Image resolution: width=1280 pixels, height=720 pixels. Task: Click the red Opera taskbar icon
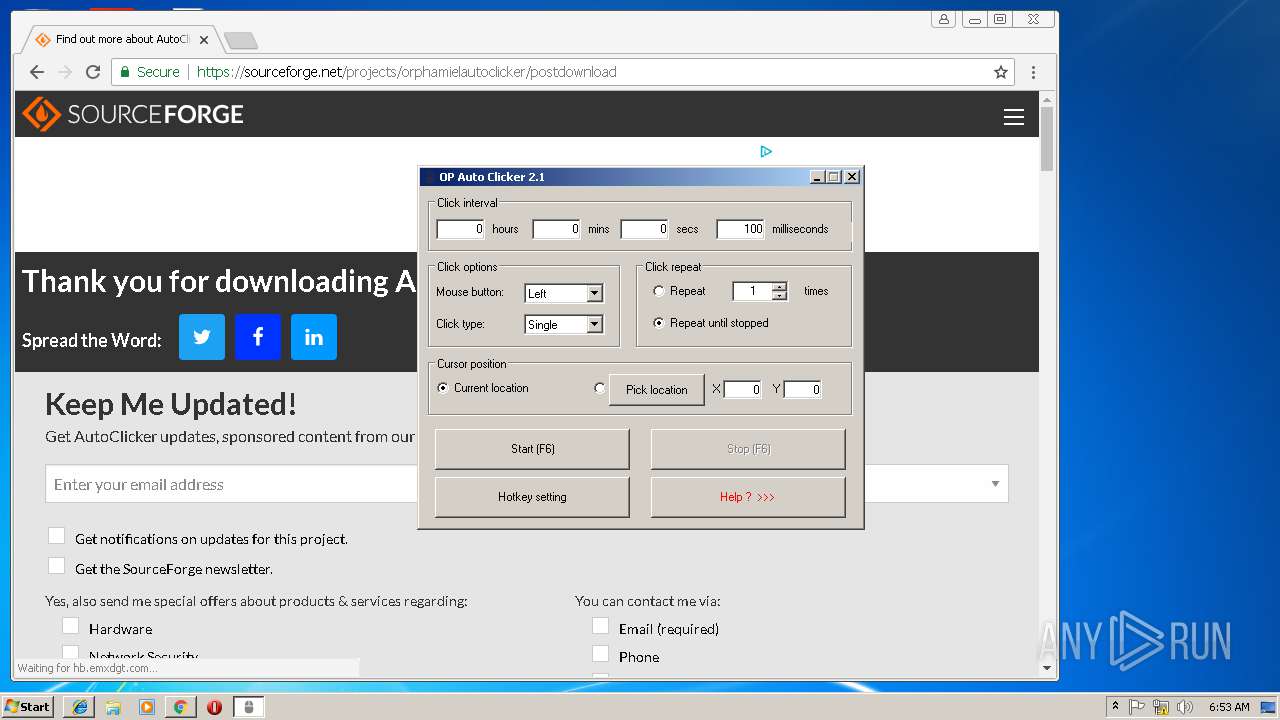[x=214, y=707]
